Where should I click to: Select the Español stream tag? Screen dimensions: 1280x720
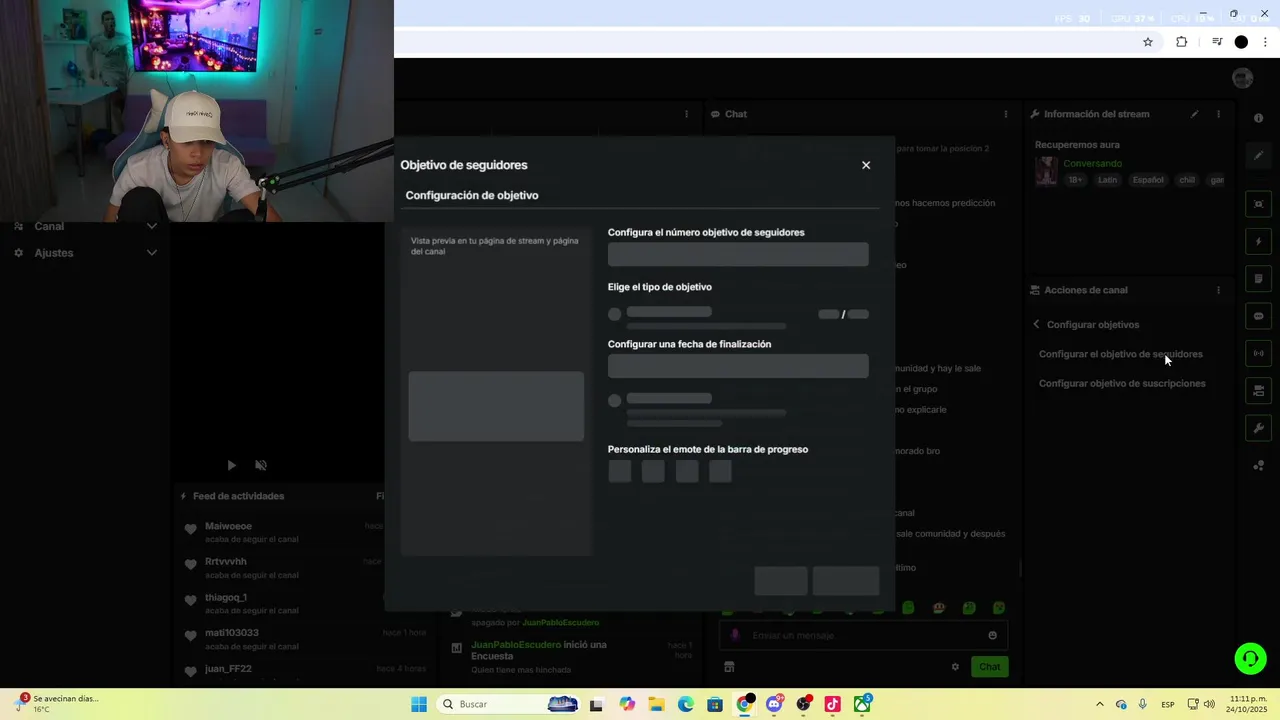pos(1148,180)
